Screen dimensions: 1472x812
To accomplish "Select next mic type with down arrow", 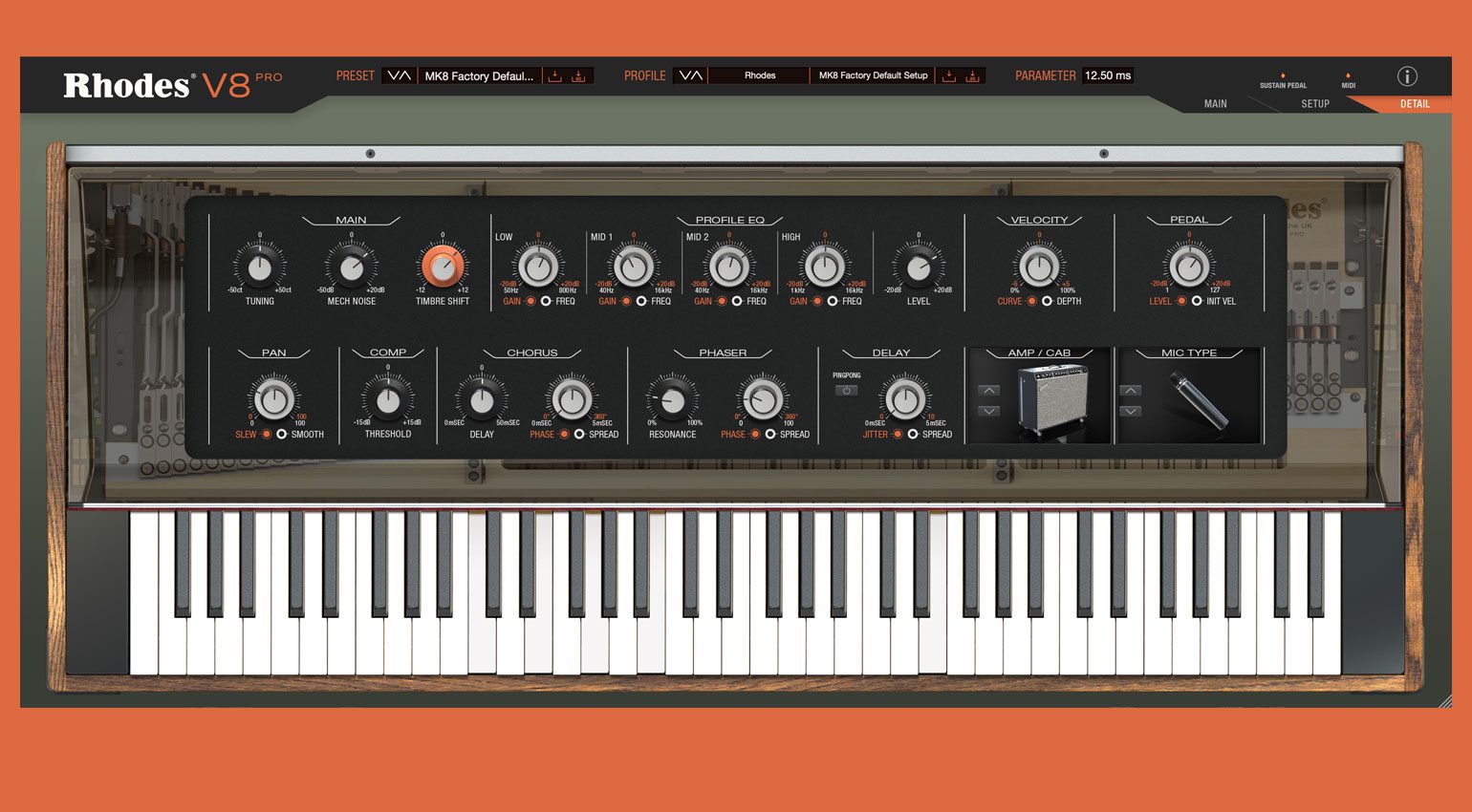I will [1131, 411].
